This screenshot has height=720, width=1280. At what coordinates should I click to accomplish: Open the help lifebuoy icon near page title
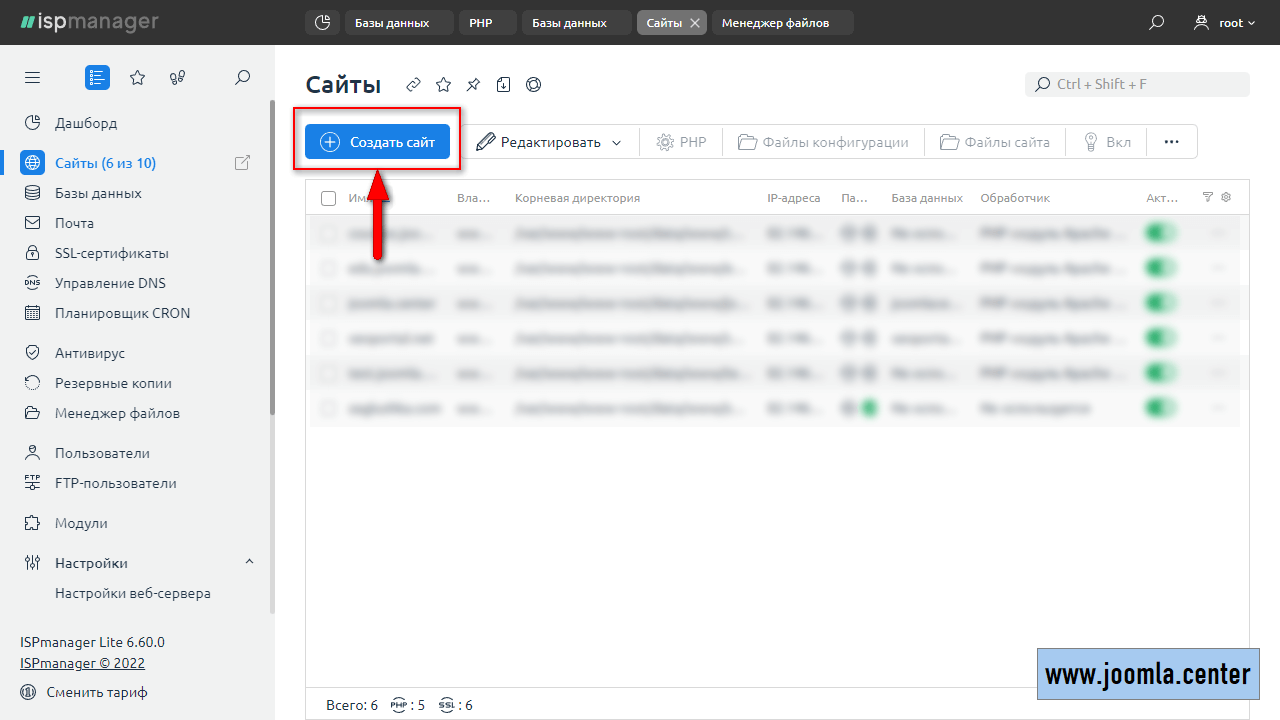(x=534, y=85)
